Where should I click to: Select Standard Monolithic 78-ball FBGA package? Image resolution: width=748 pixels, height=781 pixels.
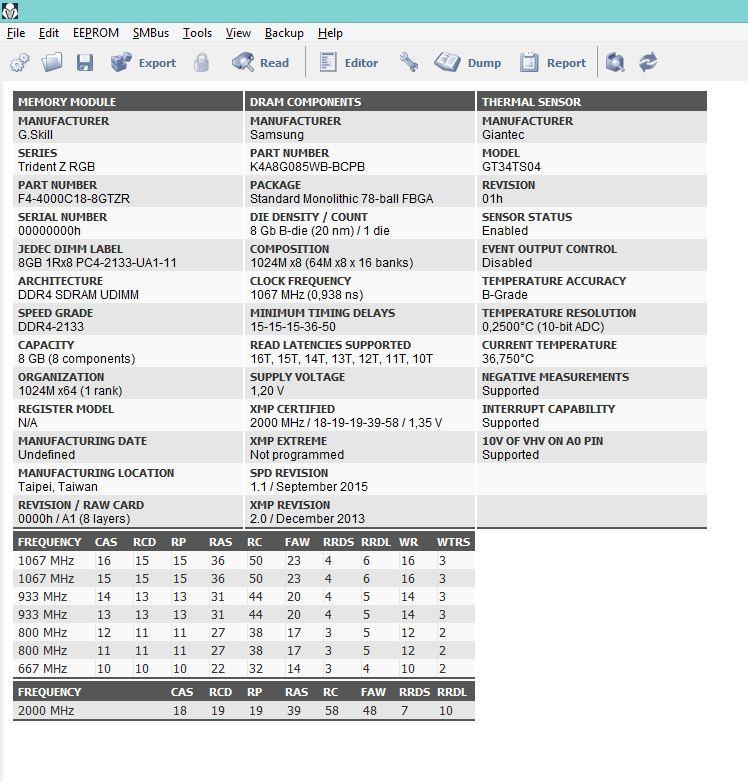coord(342,199)
